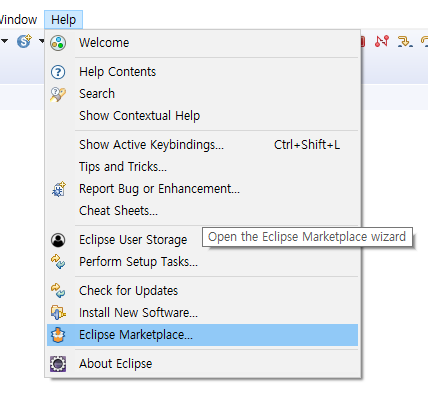428x398 pixels.
Task: Click the yellow step arrow toolbar icon
Action: coord(405,42)
